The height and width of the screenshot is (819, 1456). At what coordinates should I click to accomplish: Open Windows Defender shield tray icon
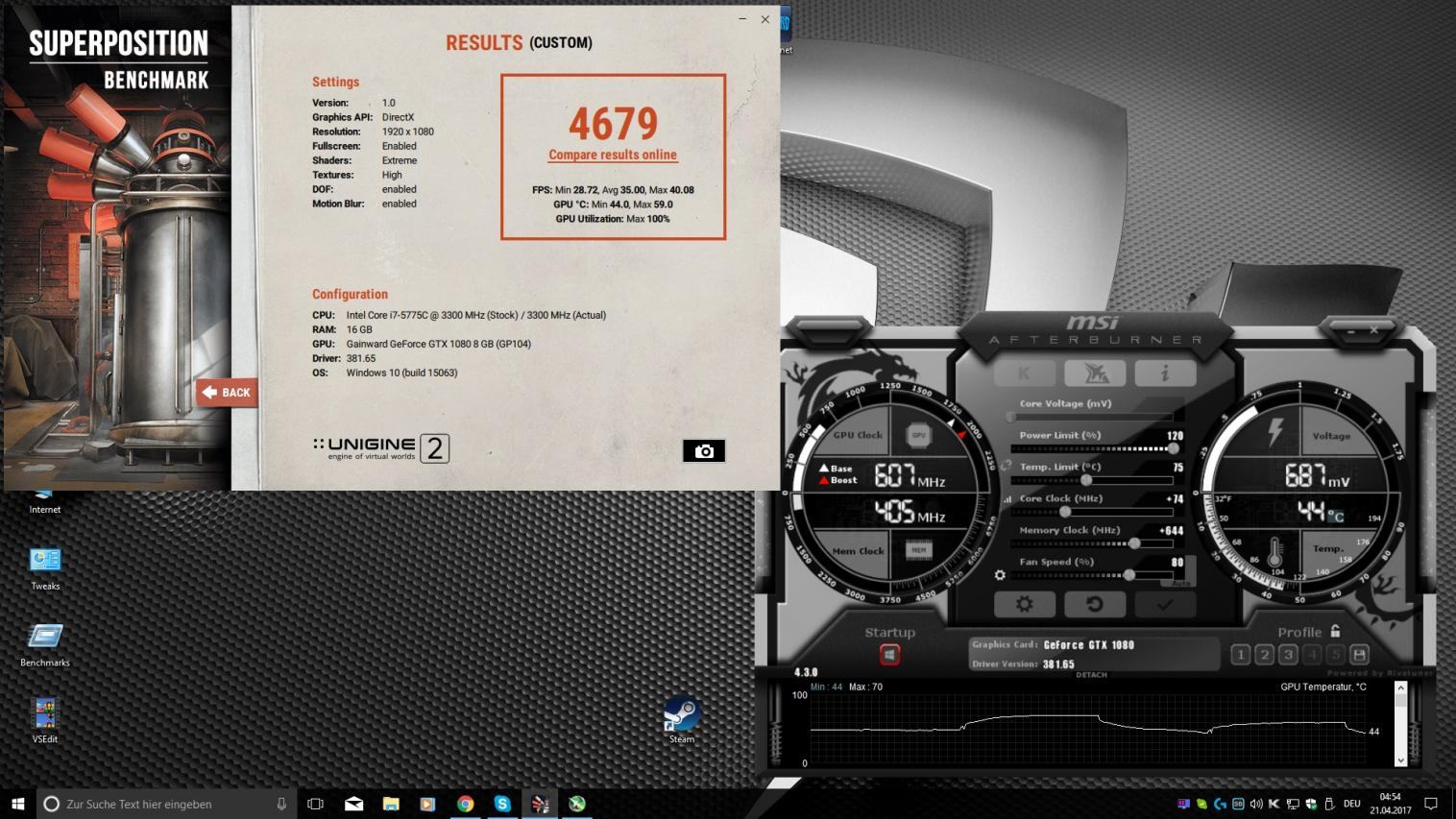[x=1311, y=804]
